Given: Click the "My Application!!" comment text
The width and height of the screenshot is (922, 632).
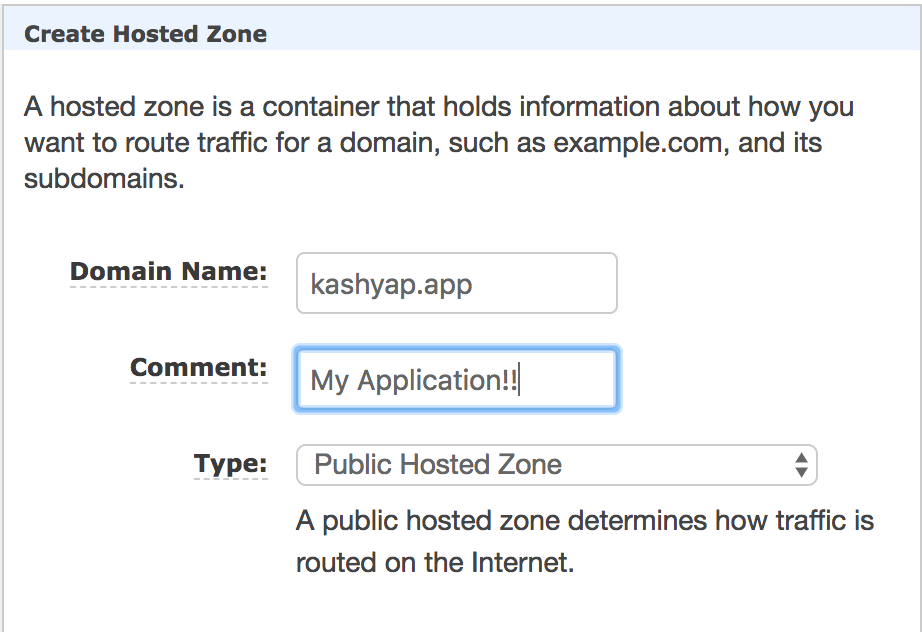Looking at the screenshot, I should coord(414,381).
